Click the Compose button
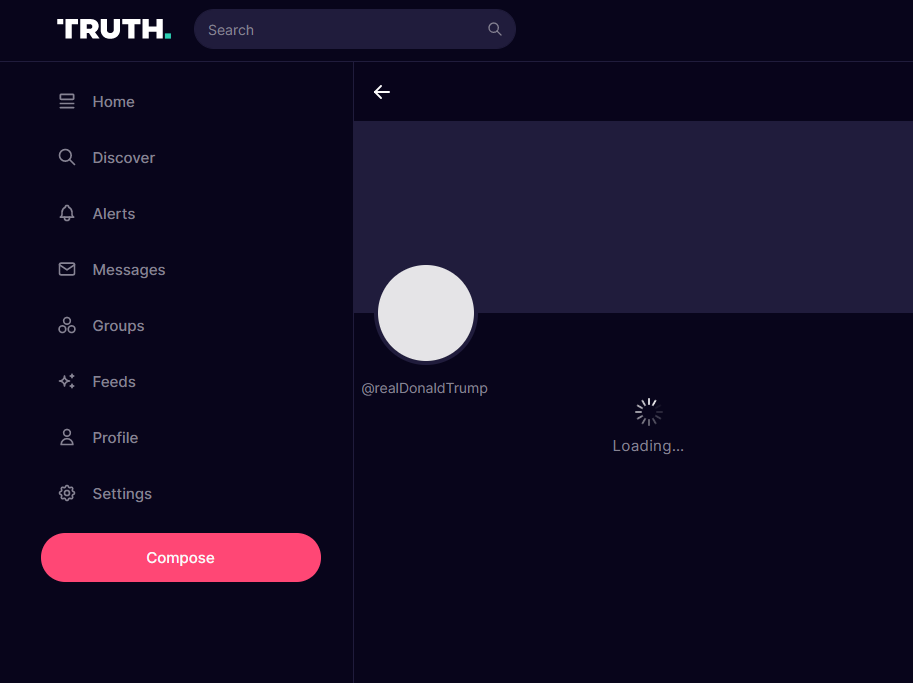Screen dimensions: 913x683 click(181, 557)
